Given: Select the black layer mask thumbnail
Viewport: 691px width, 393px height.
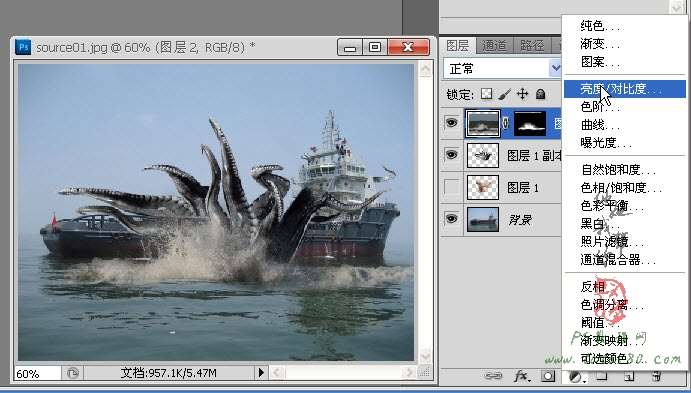Looking at the screenshot, I should (530, 123).
